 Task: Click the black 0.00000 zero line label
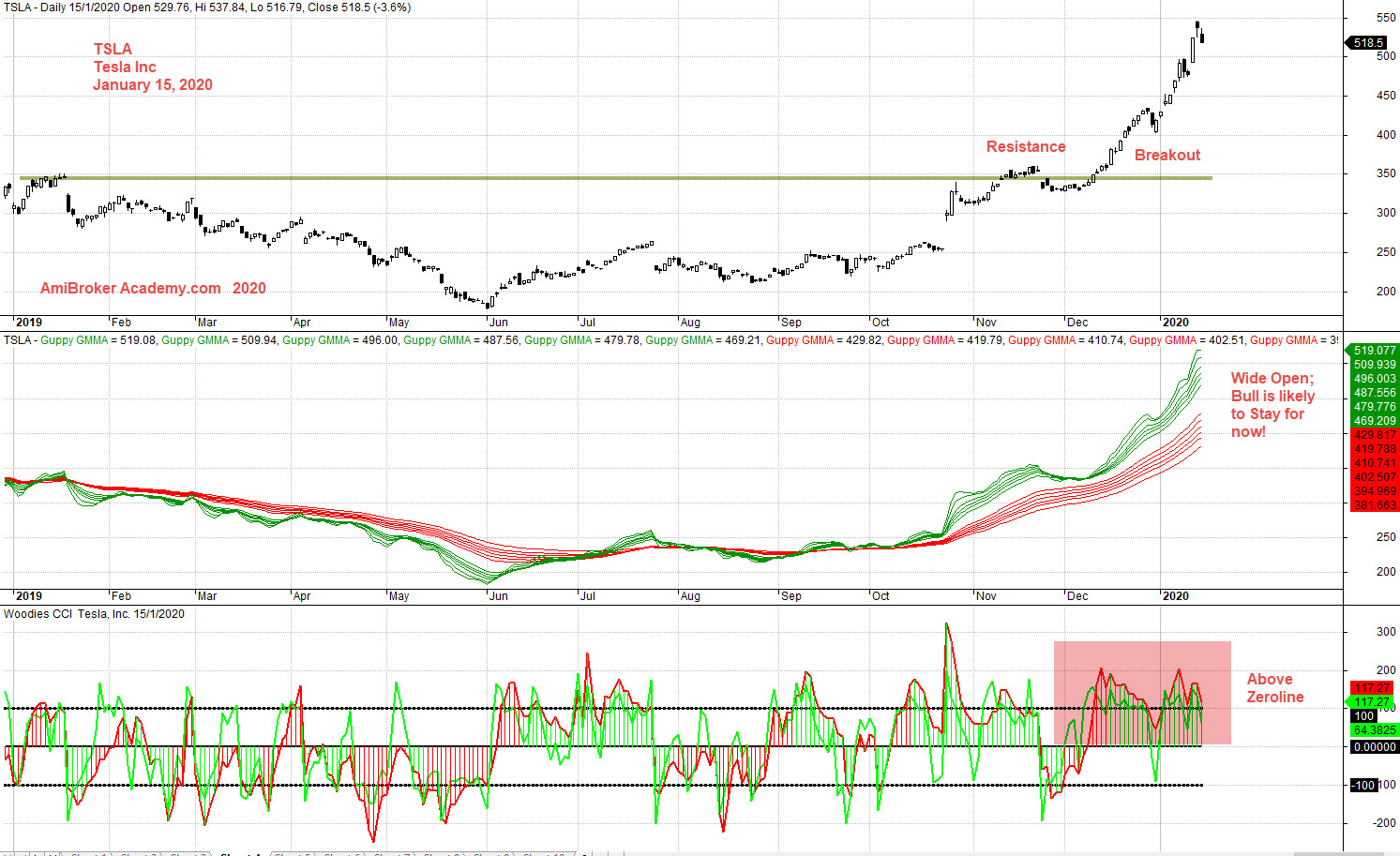[x=1375, y=747]
